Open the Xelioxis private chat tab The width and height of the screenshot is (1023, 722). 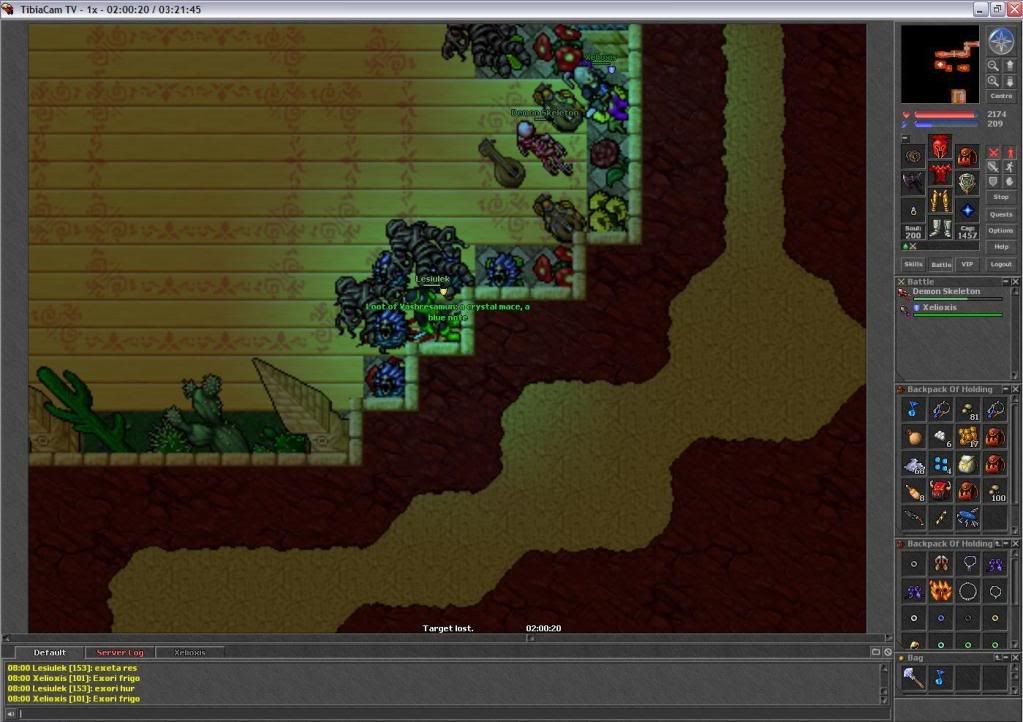tap(189, 652)
